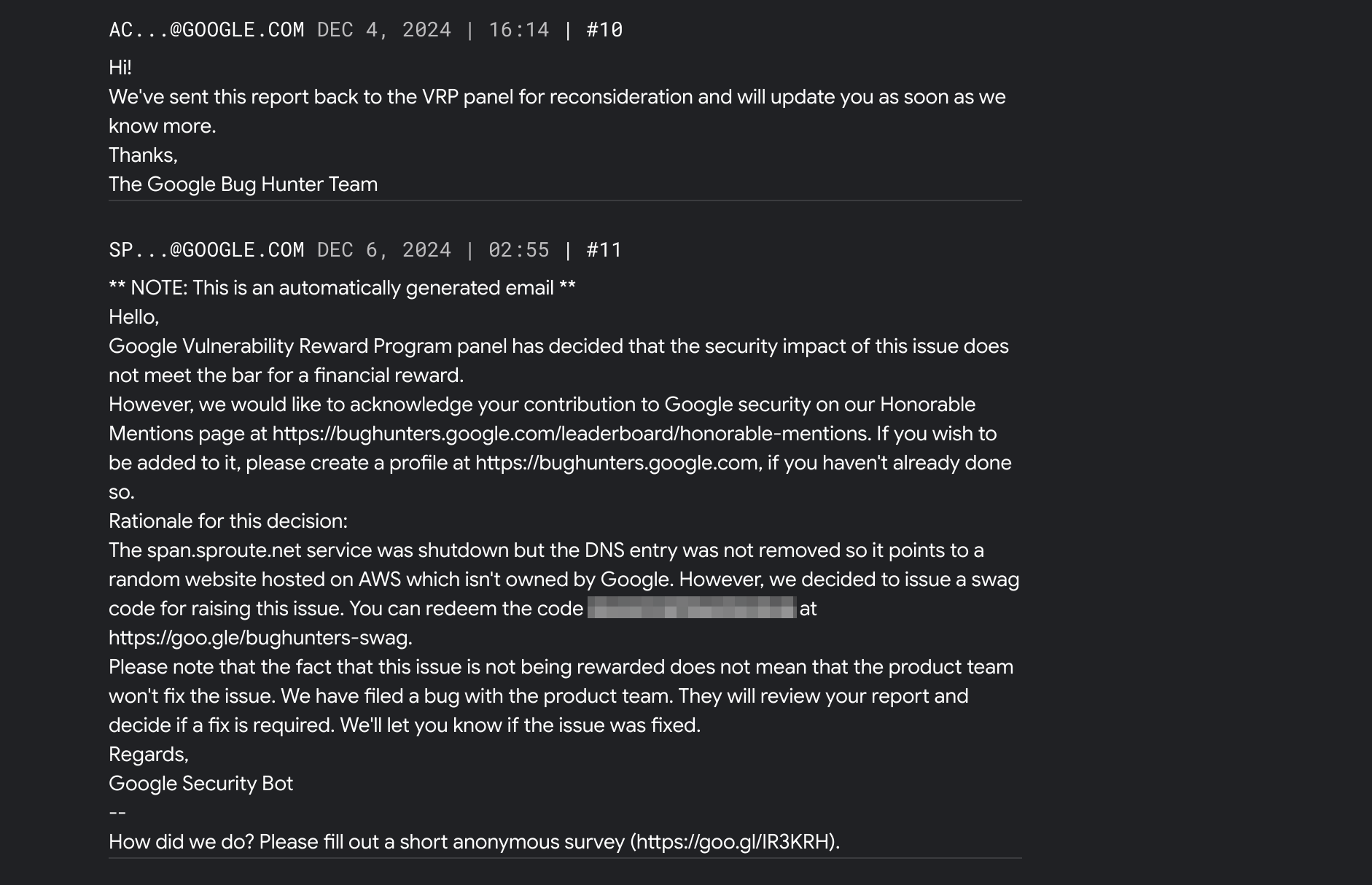Click the automatically generated email NOTE line
This screenshot has height=885, width=1372.
[x=342, y=288]
